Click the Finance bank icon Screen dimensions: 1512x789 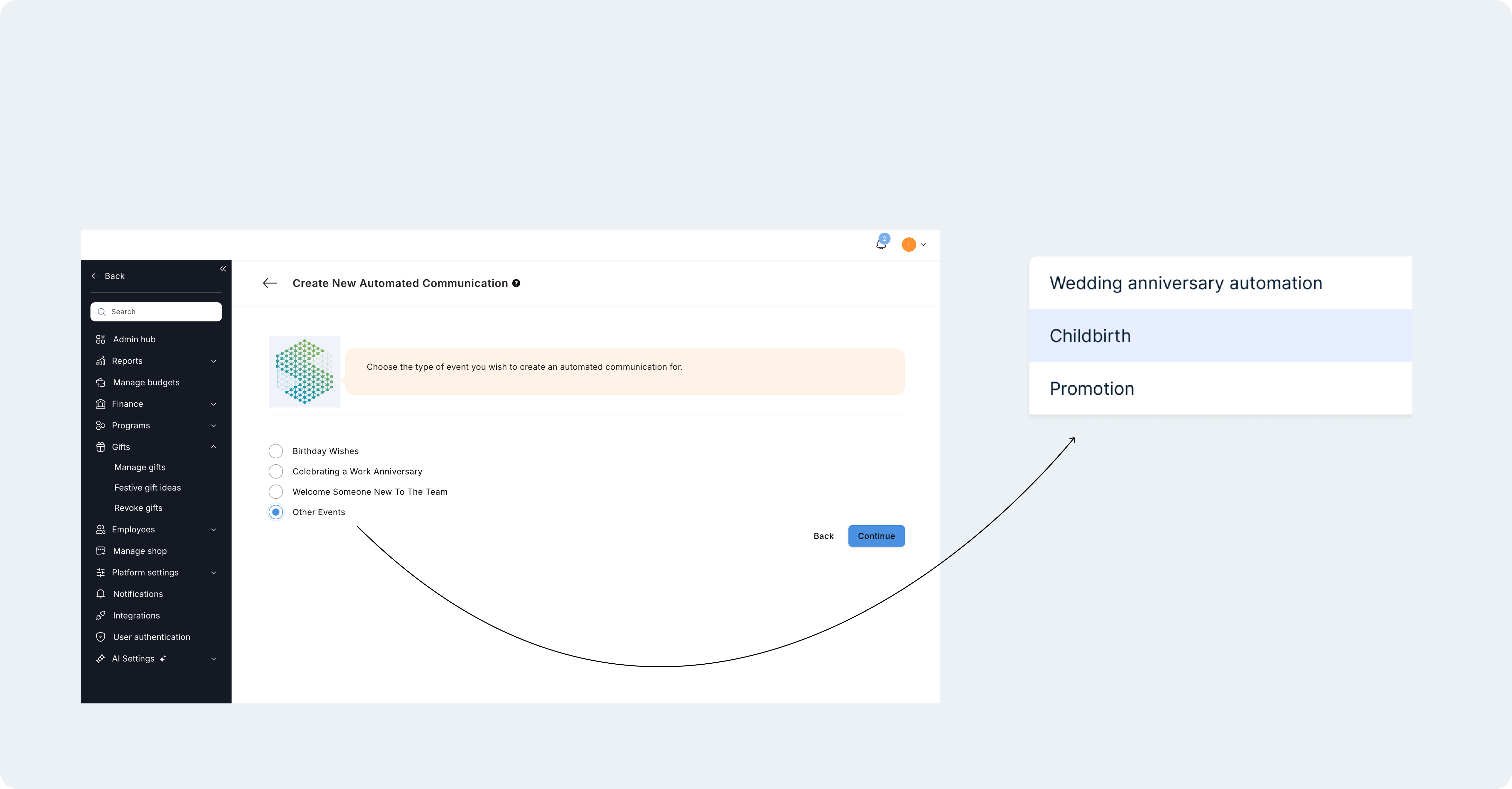click(100, 404)
